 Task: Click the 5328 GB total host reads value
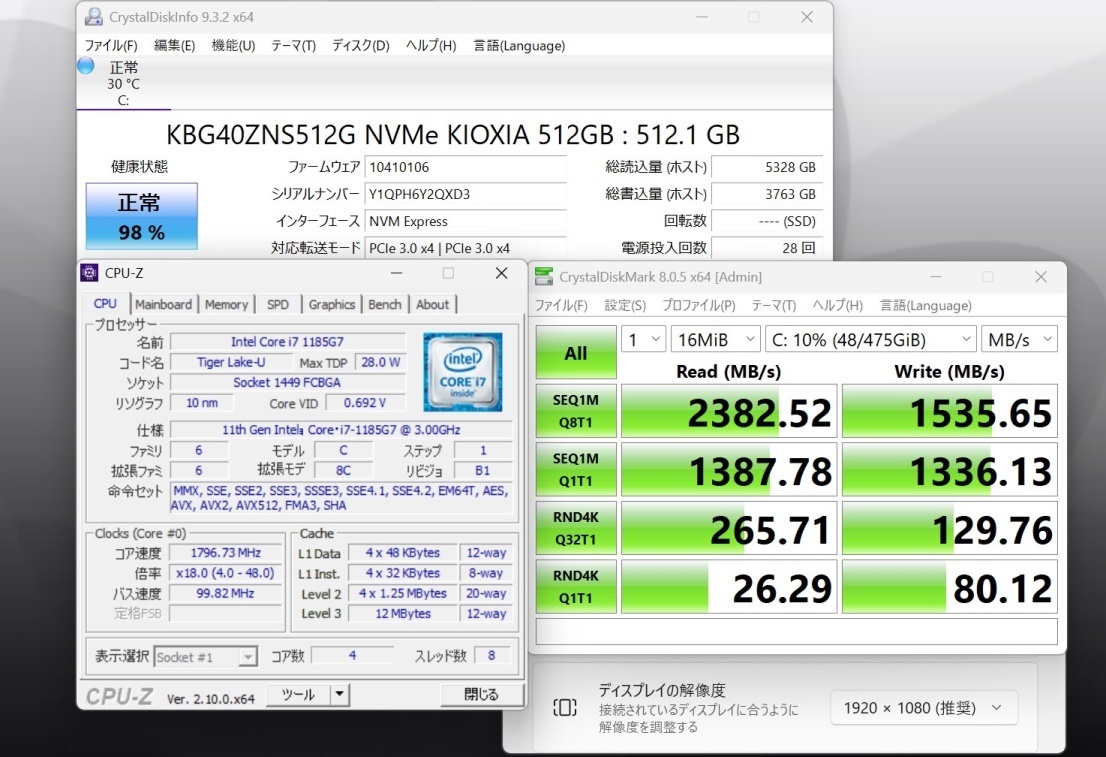(767, 167)
